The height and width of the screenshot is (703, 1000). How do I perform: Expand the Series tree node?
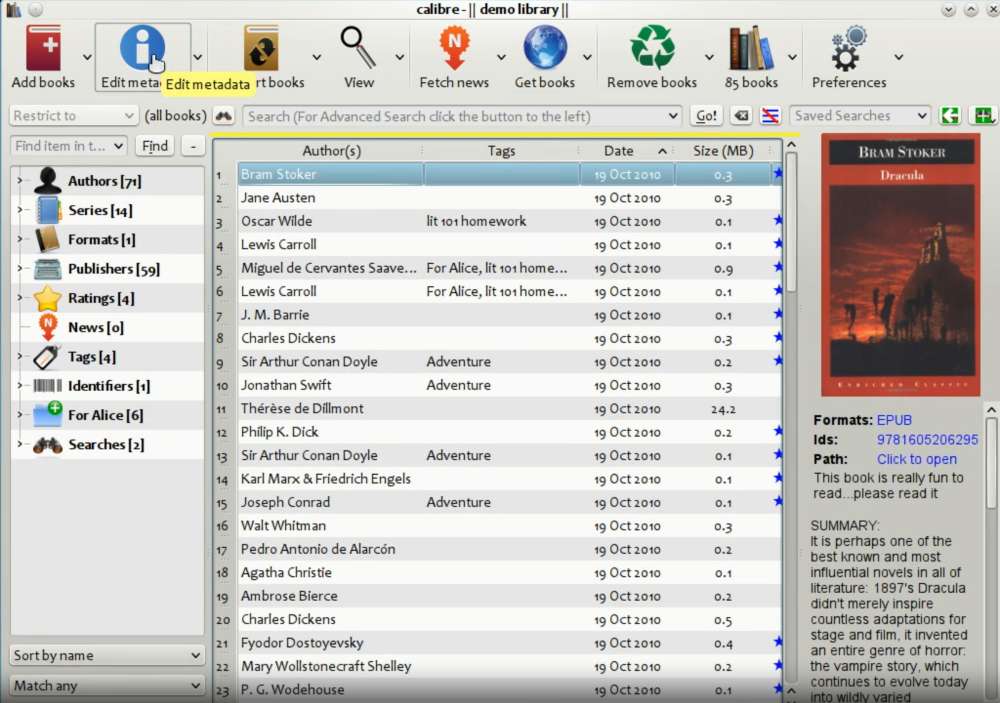tap(19, 210)
